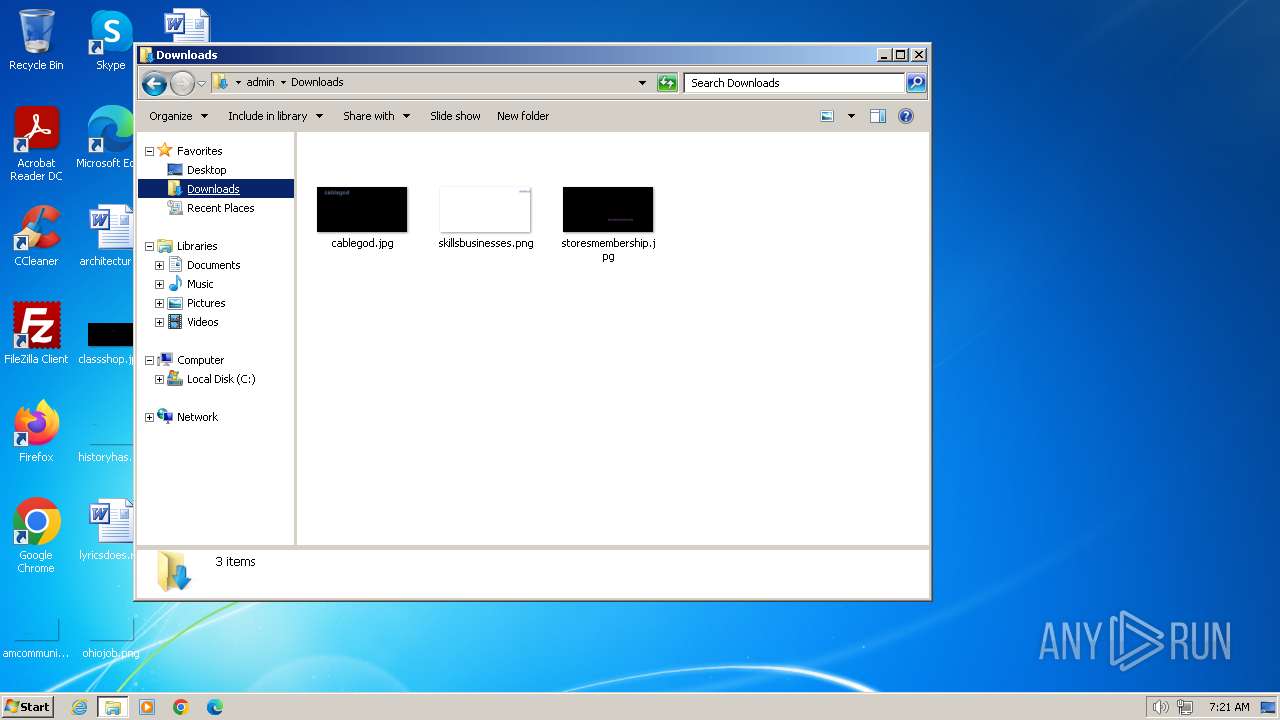Click the Firefox desktop icon

[36, 431]
